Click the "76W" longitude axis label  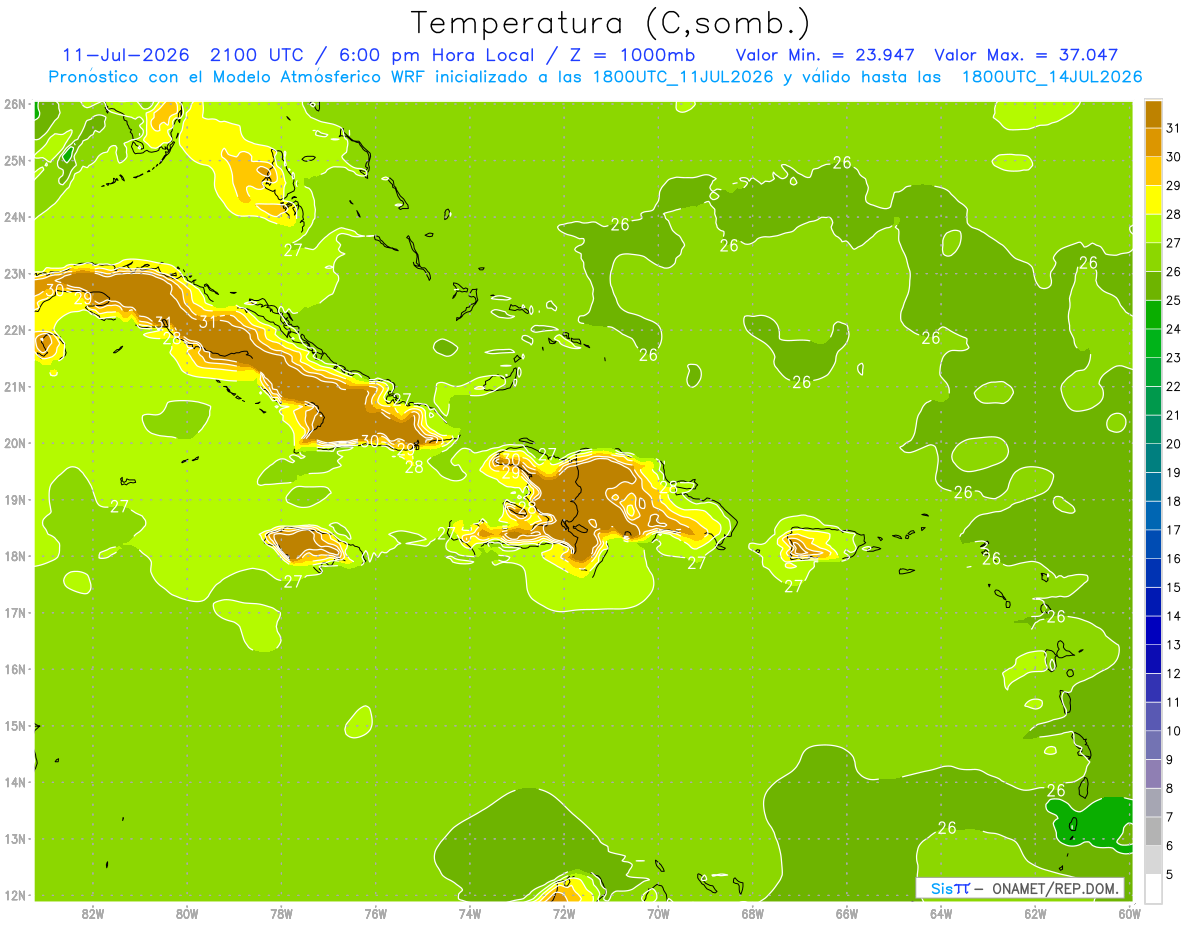point(375,913)
